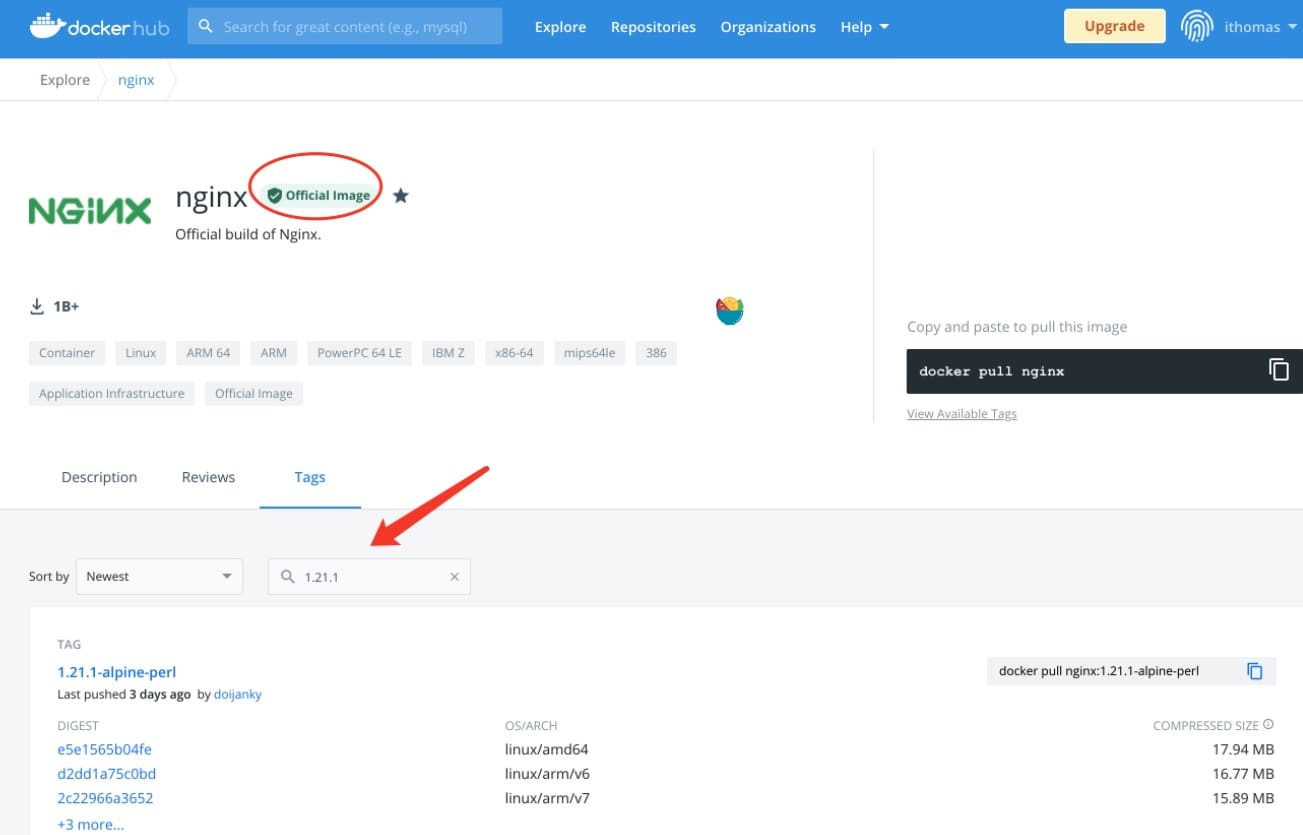This screenshot has width=1303, height=835.
Task: Click the Upgrade button
Action: tap(1114, 26)
